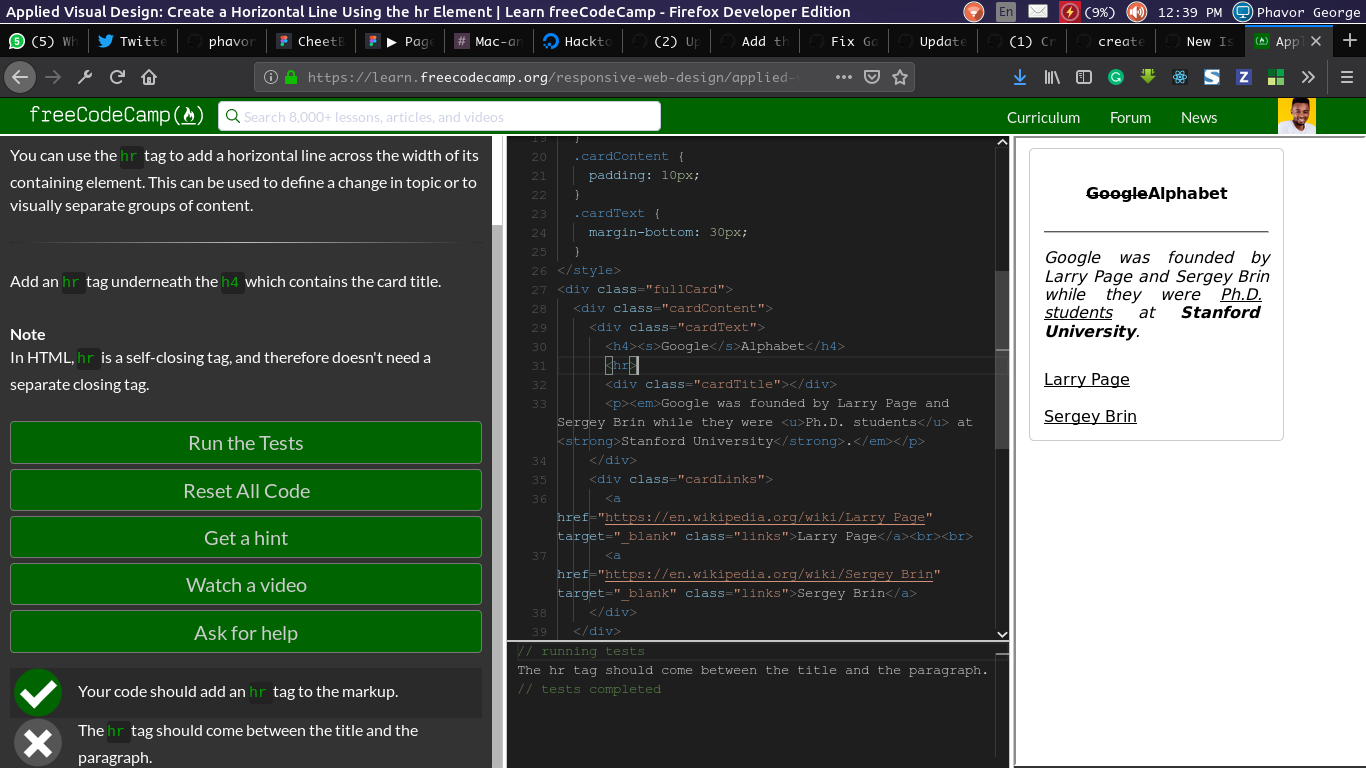Go to browser home page icon

[149, 77]
